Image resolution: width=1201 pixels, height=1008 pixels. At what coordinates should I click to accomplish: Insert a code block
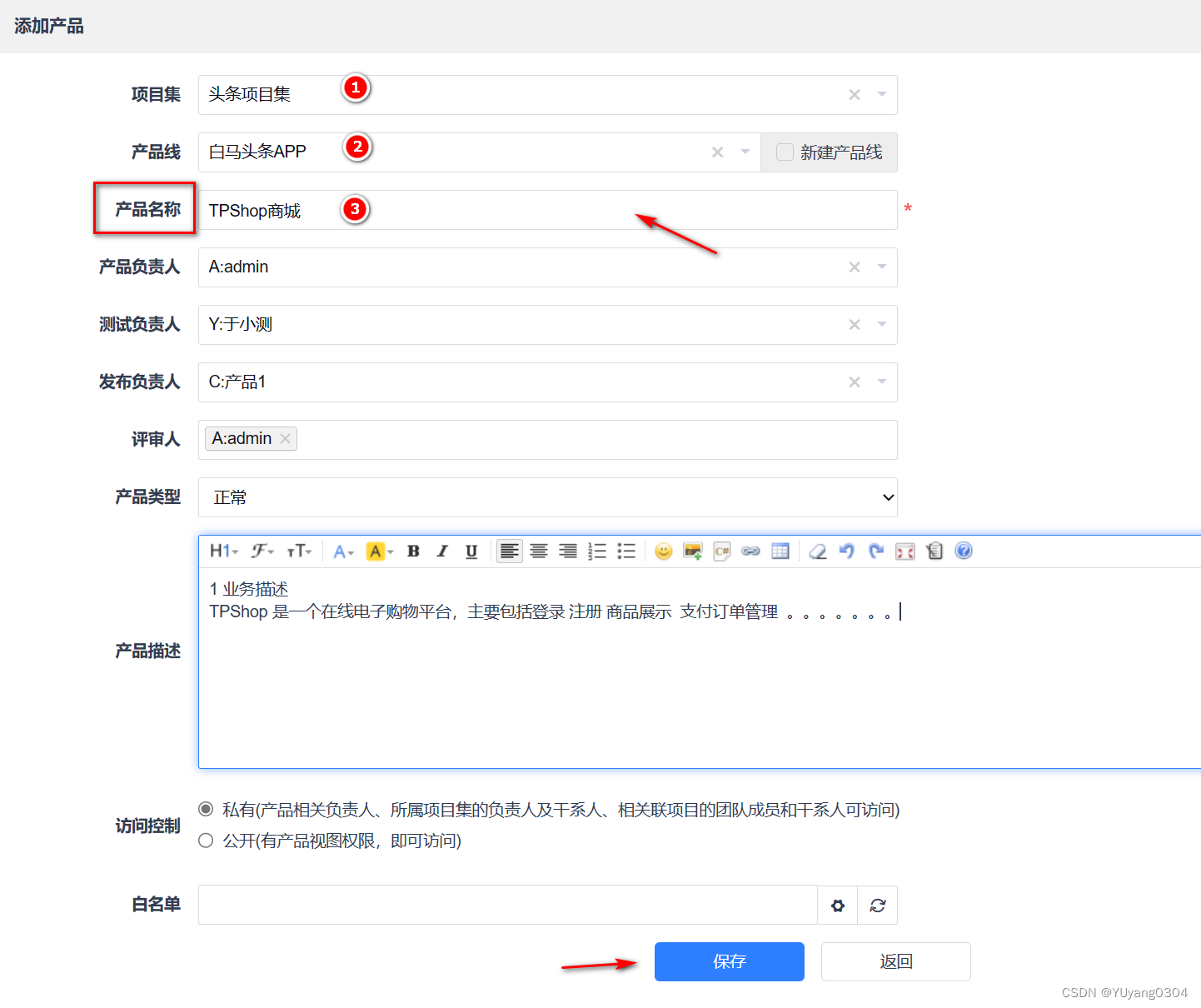pos(722,551)
